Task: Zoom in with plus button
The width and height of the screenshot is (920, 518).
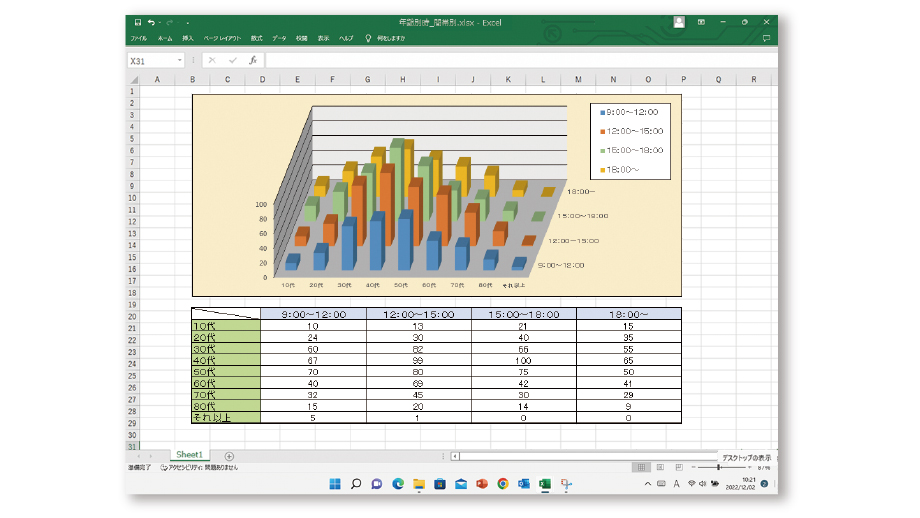Action: (x=750, y=468)
